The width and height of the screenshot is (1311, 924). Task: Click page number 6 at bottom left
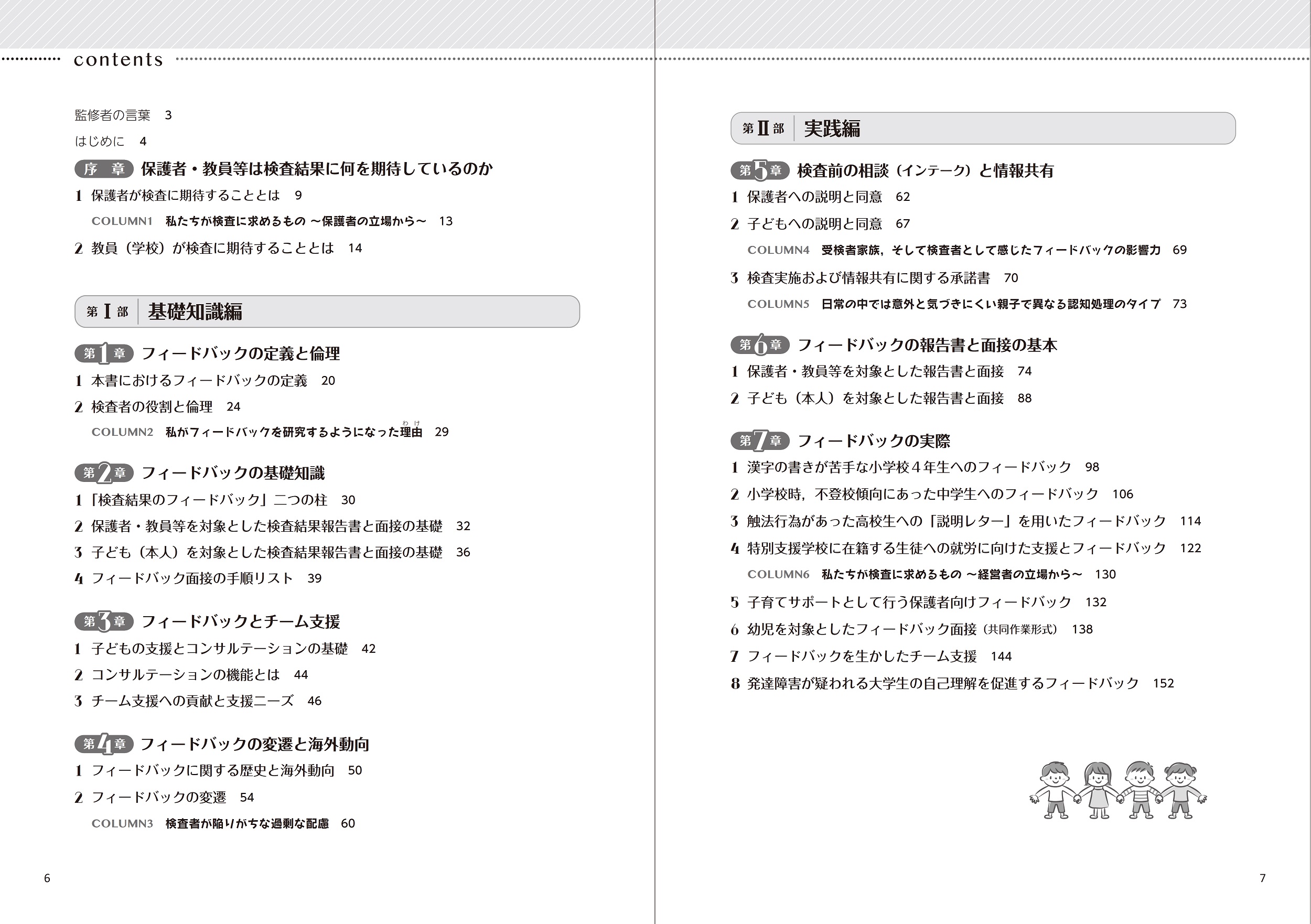(x=47, y=879)
